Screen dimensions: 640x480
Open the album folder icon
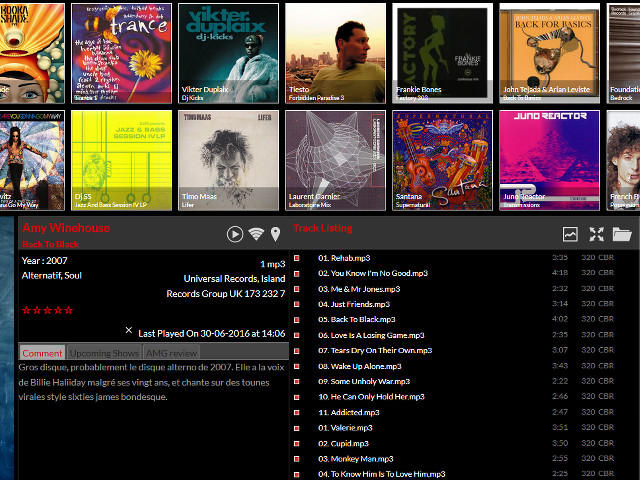[x=622, y=234]
